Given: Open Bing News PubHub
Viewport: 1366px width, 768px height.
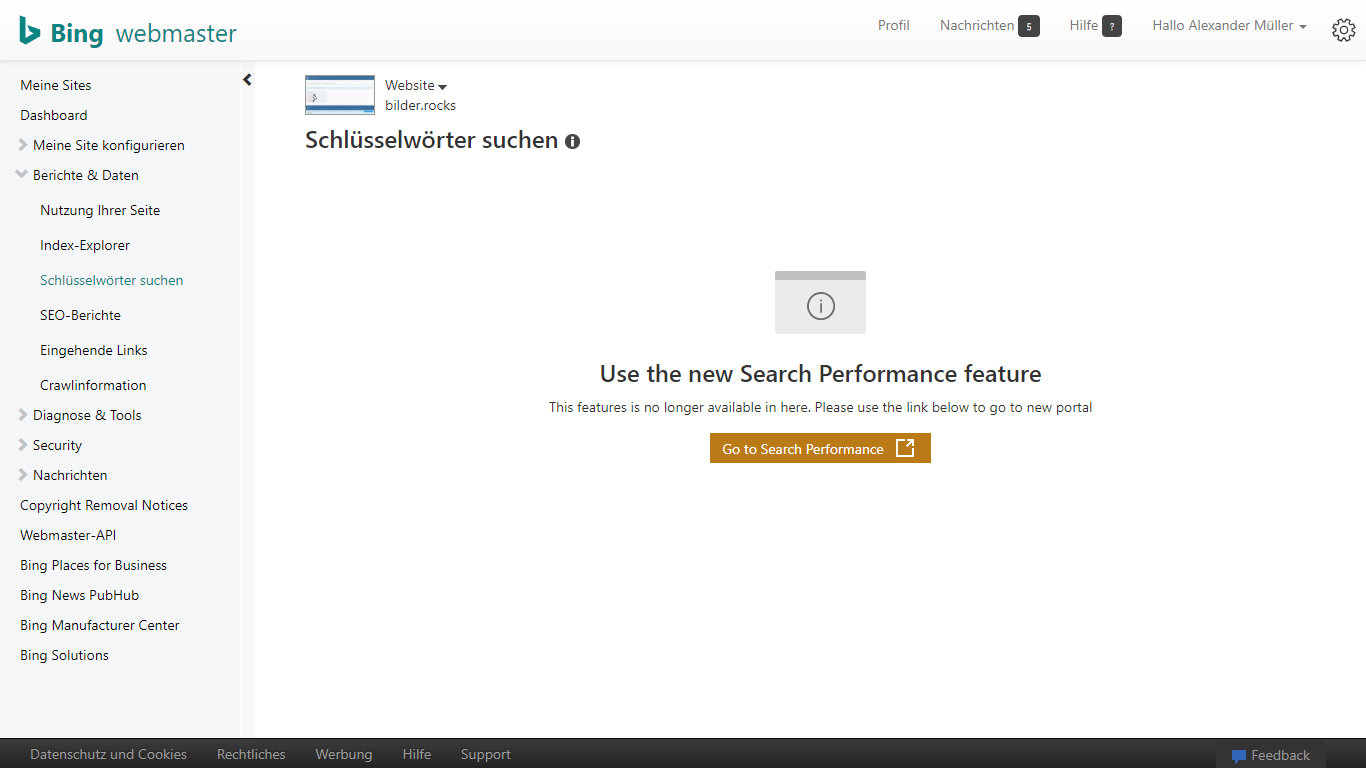Looking at the screenshot, I should pyautogui.click(x=80, y=595).
